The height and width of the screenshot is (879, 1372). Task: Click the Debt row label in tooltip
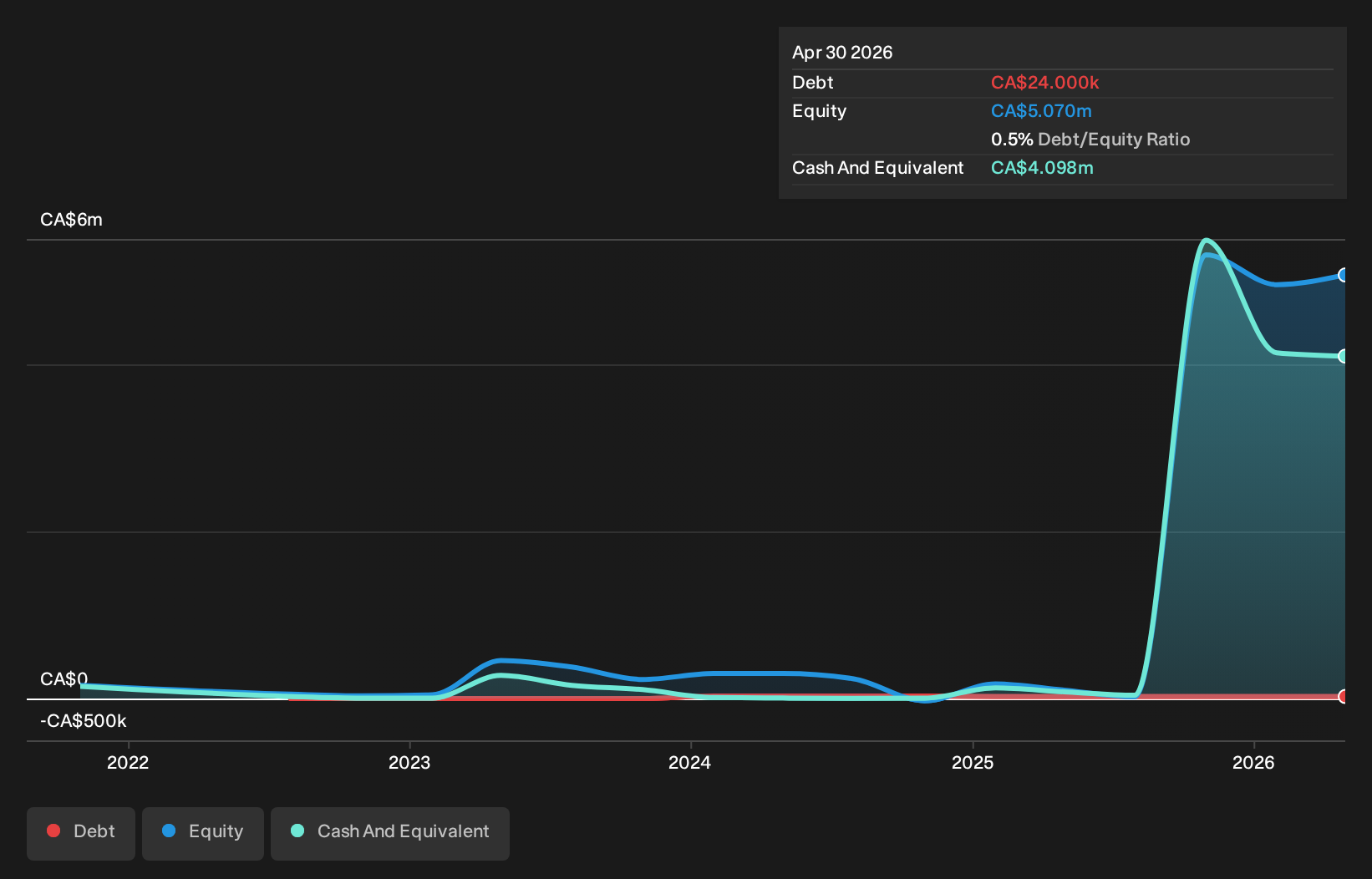pyautogui.click(x=813, y=83)
